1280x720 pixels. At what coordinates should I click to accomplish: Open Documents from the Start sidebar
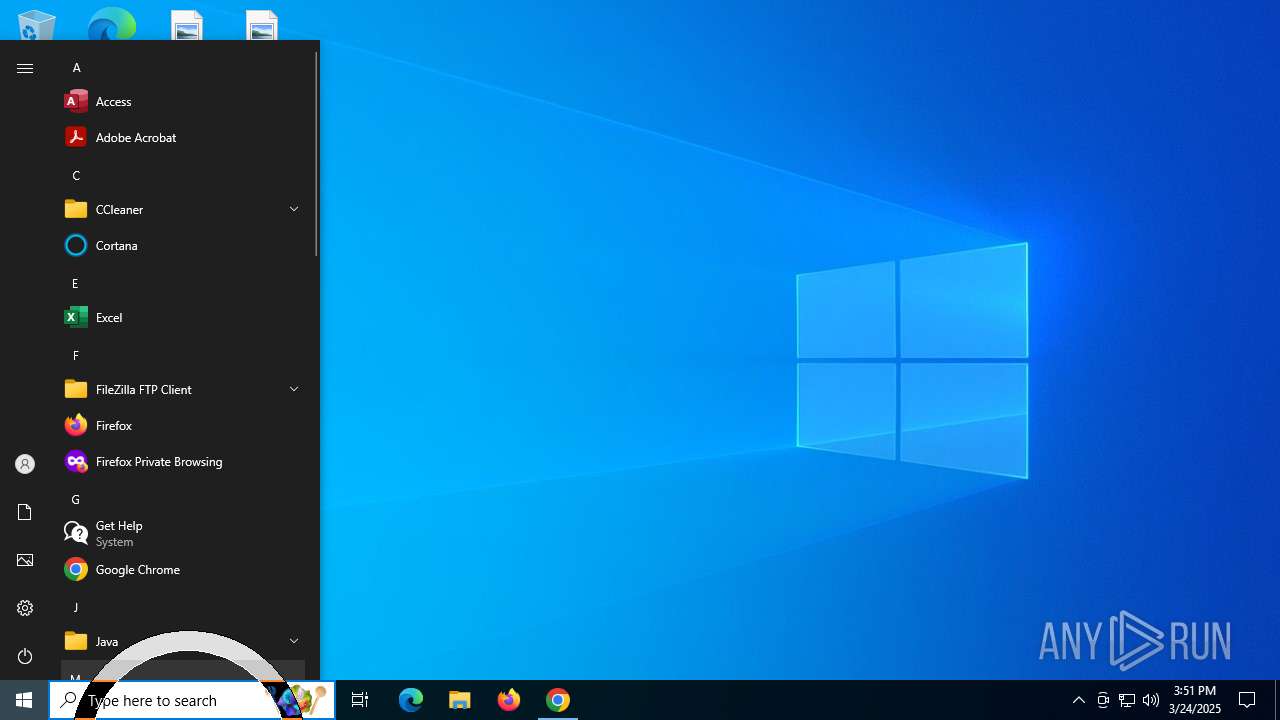tap(25, 512)
